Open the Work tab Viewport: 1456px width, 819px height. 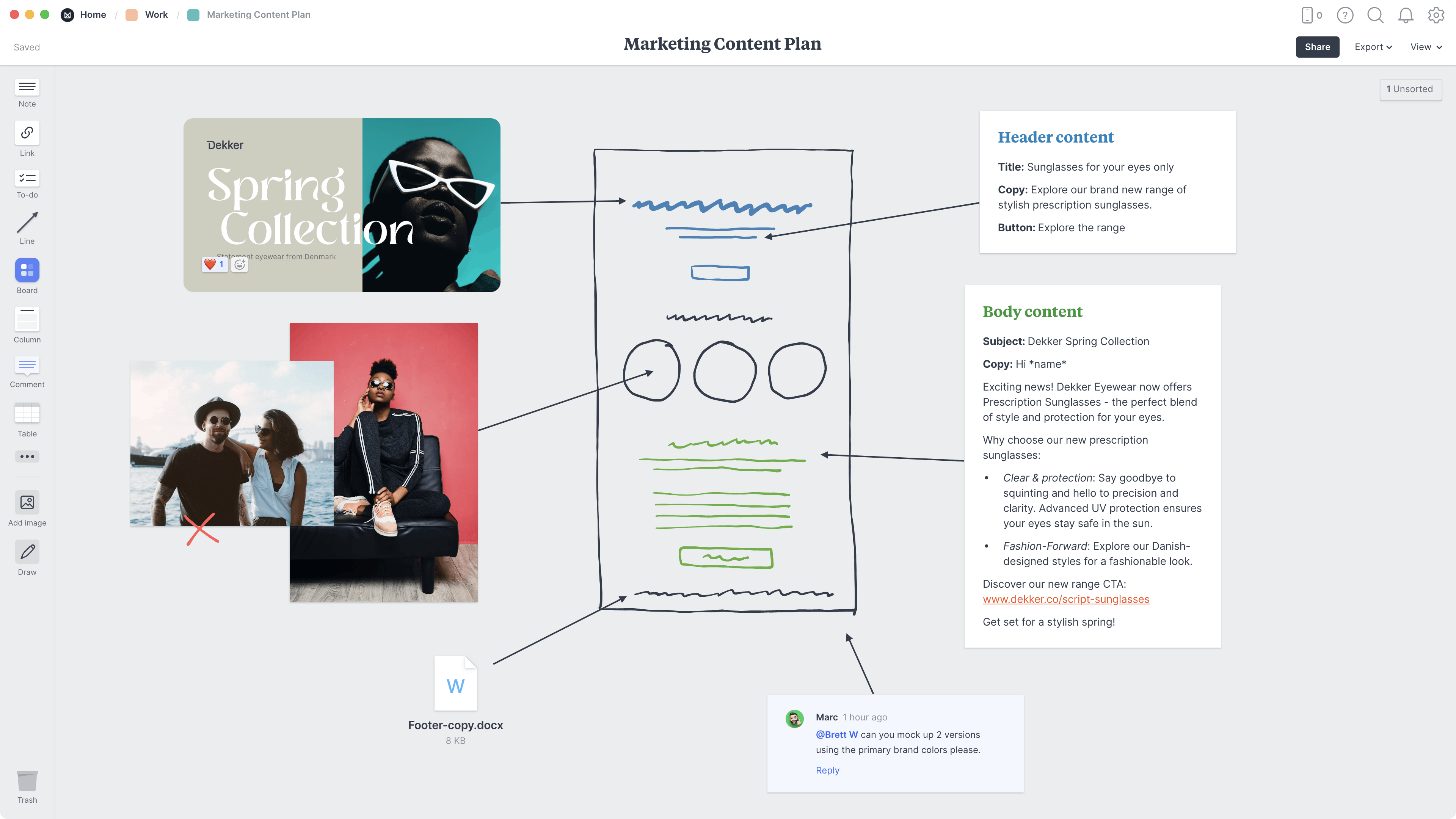[155, 14]
